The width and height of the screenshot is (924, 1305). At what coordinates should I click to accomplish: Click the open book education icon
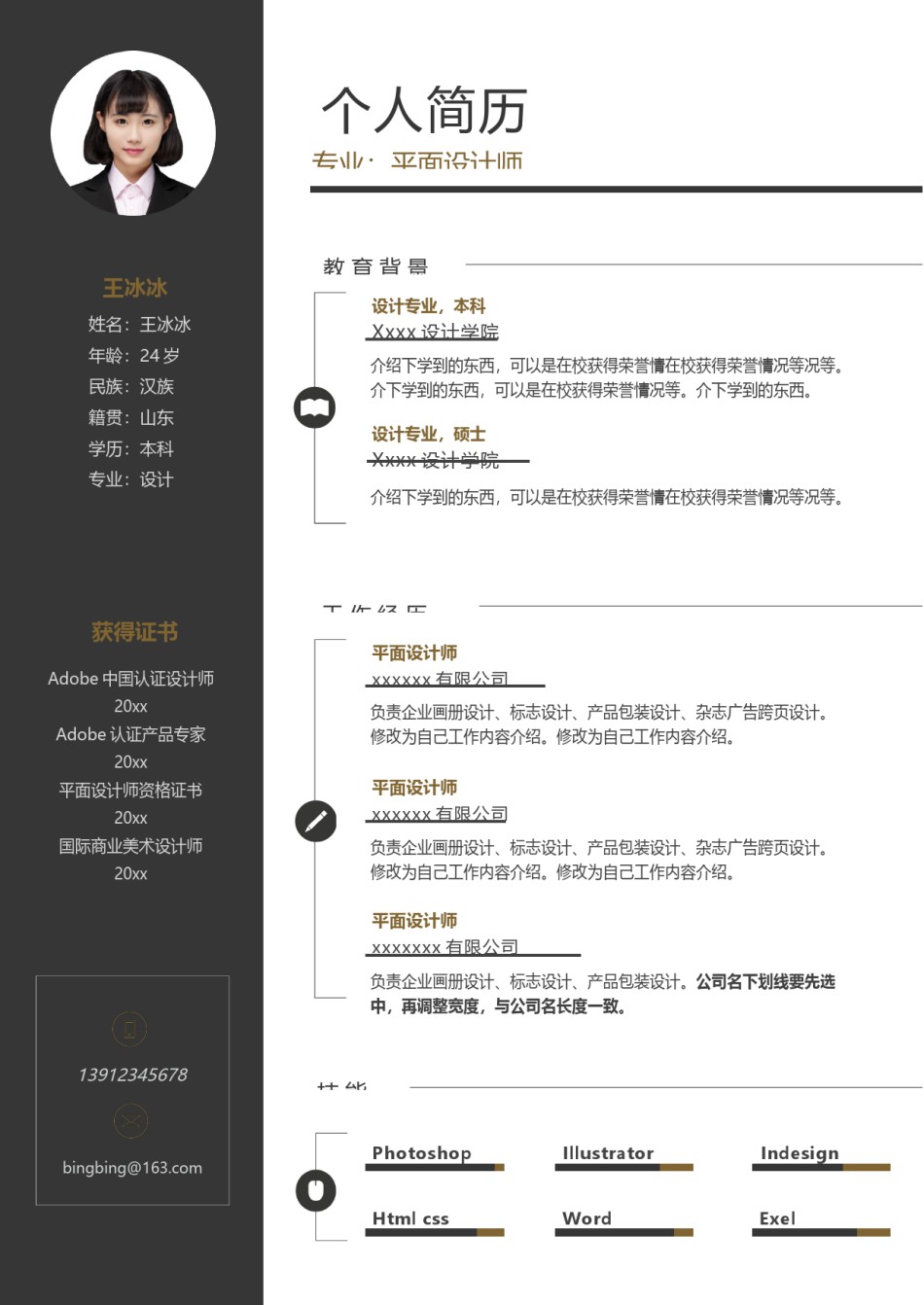coord(313,406)
